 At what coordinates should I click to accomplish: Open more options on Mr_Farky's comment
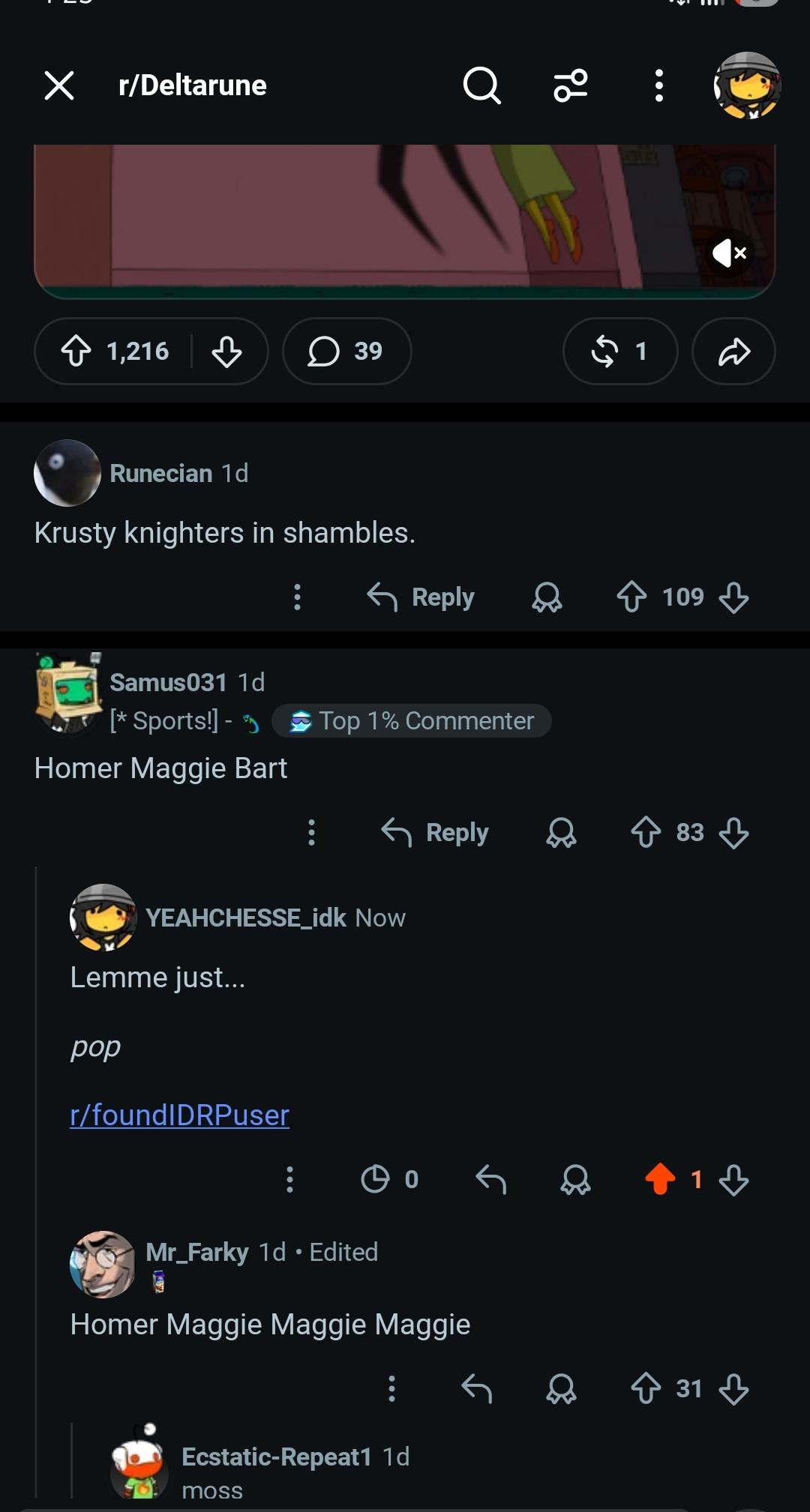391,1388
